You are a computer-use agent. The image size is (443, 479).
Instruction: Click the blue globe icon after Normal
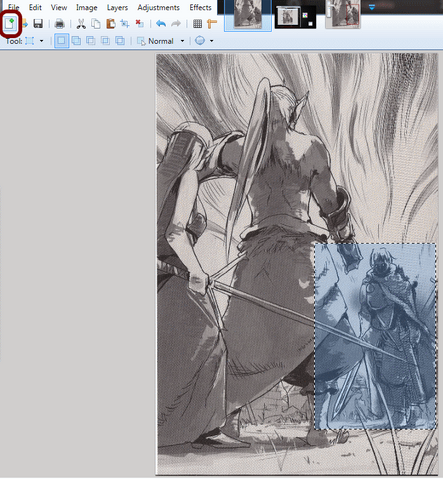[x=200, y=41]
